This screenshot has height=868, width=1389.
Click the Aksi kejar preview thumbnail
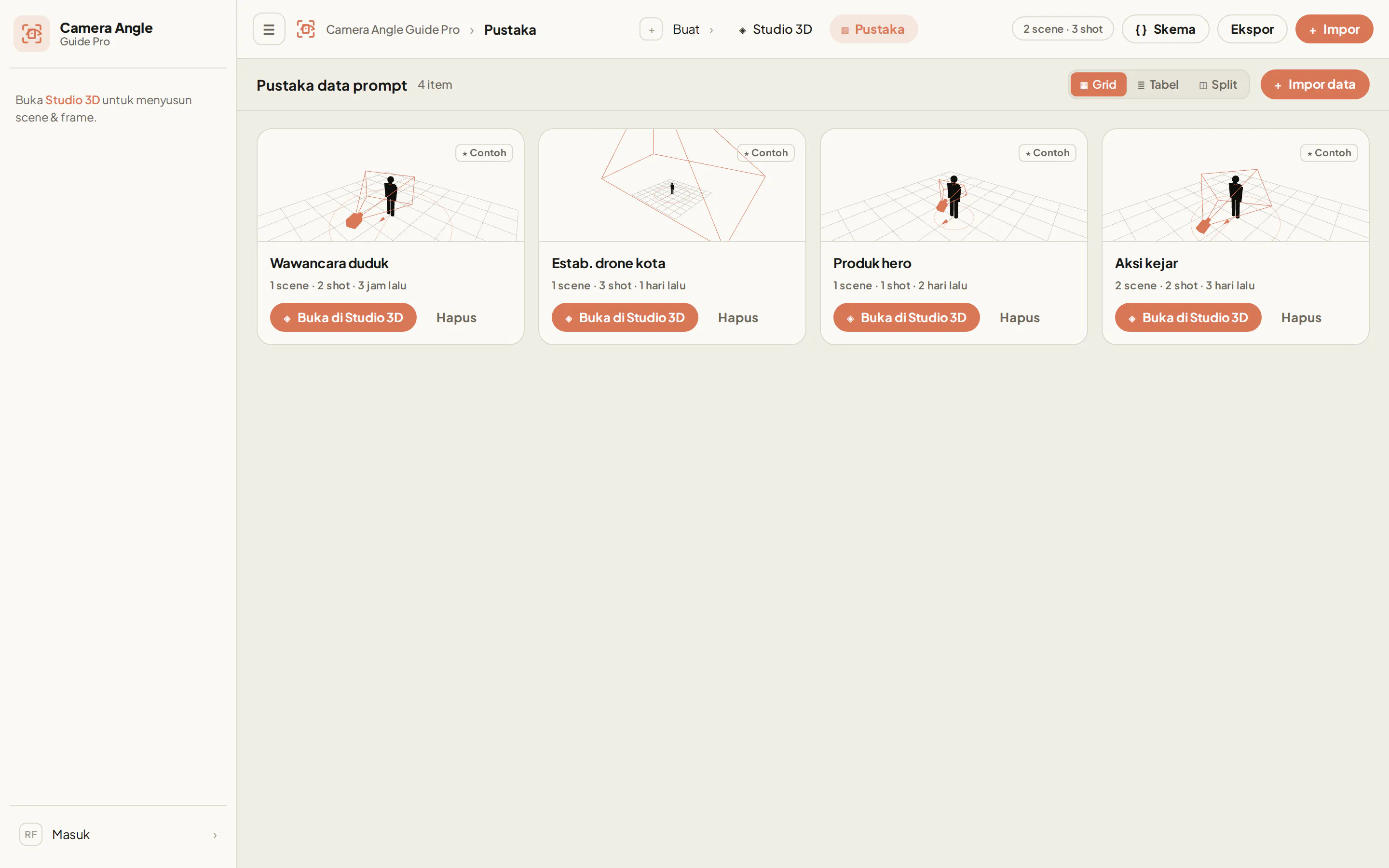click(1235, 186)
